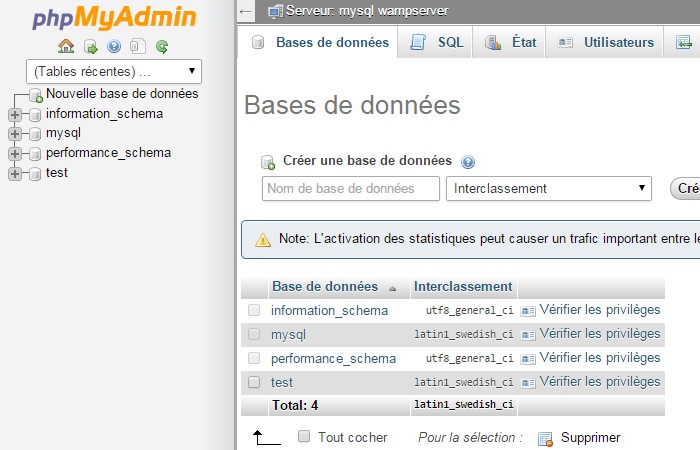Click the Supprimer drop icon
Screen dimensions: 700x450
545,439
